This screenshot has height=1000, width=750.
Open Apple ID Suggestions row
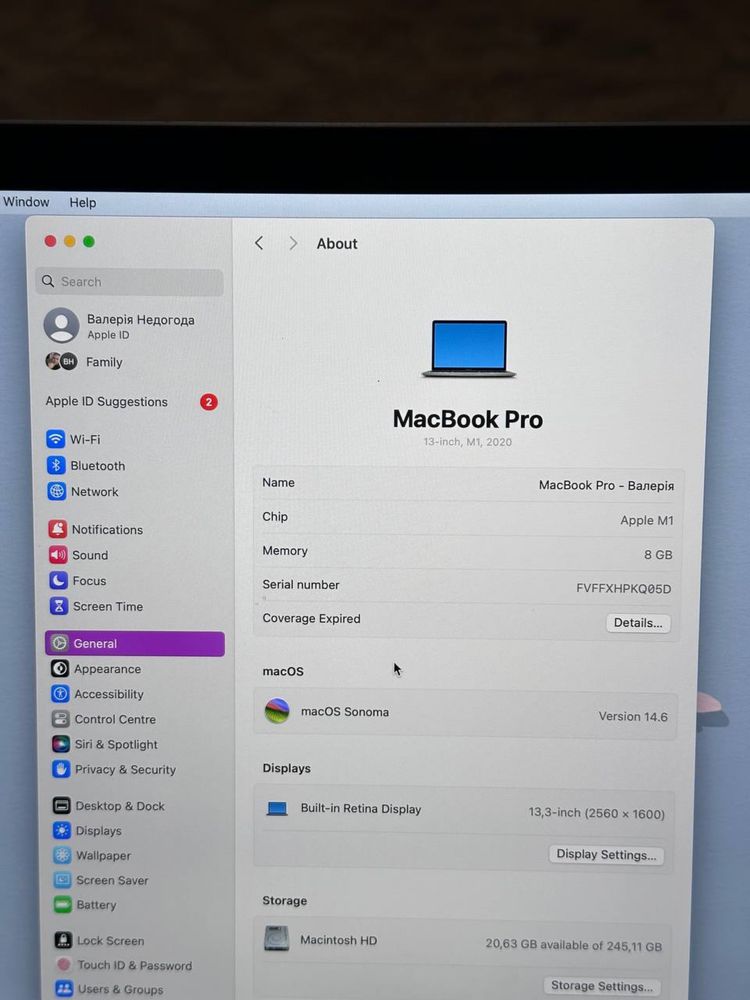click(x=131, y=402)
